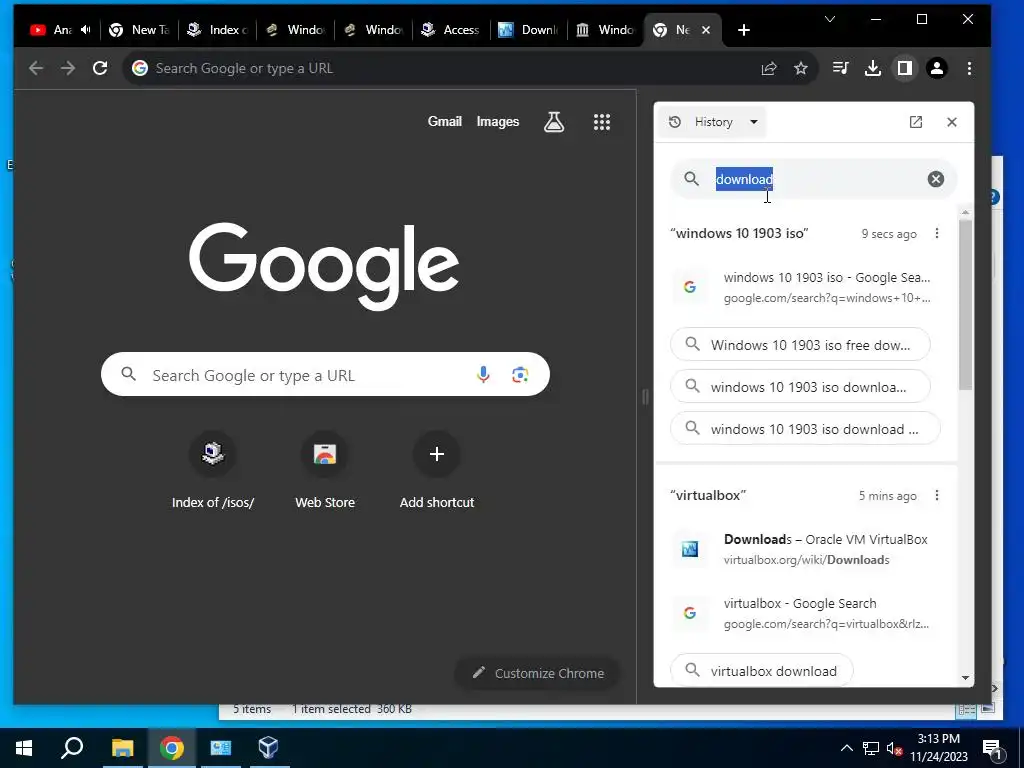Viewport: 1024px width, 768px height.
Task: Open the taskbar clock showing 3:13 PM
Action: click(x=939, y=748)
